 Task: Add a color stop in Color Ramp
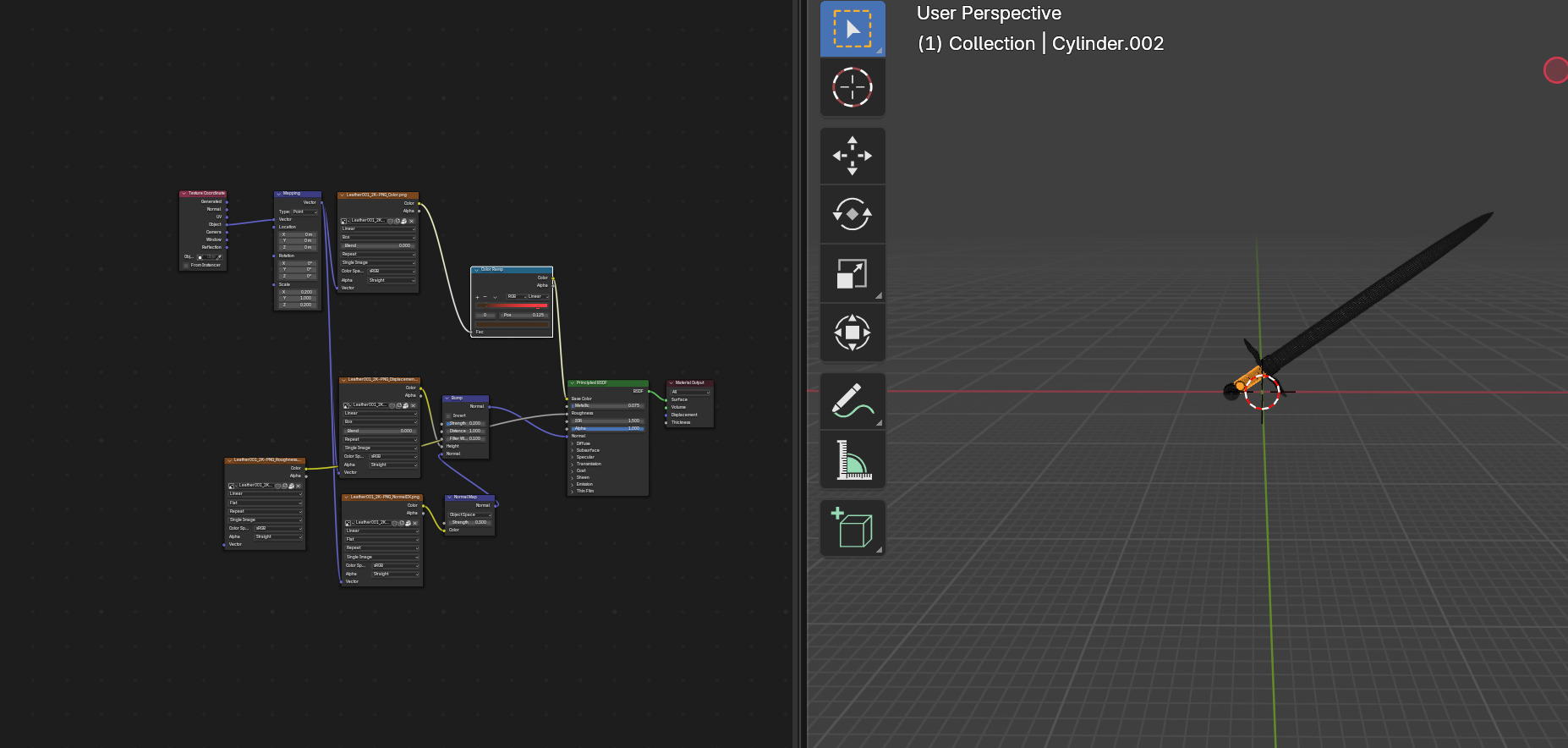477,297
